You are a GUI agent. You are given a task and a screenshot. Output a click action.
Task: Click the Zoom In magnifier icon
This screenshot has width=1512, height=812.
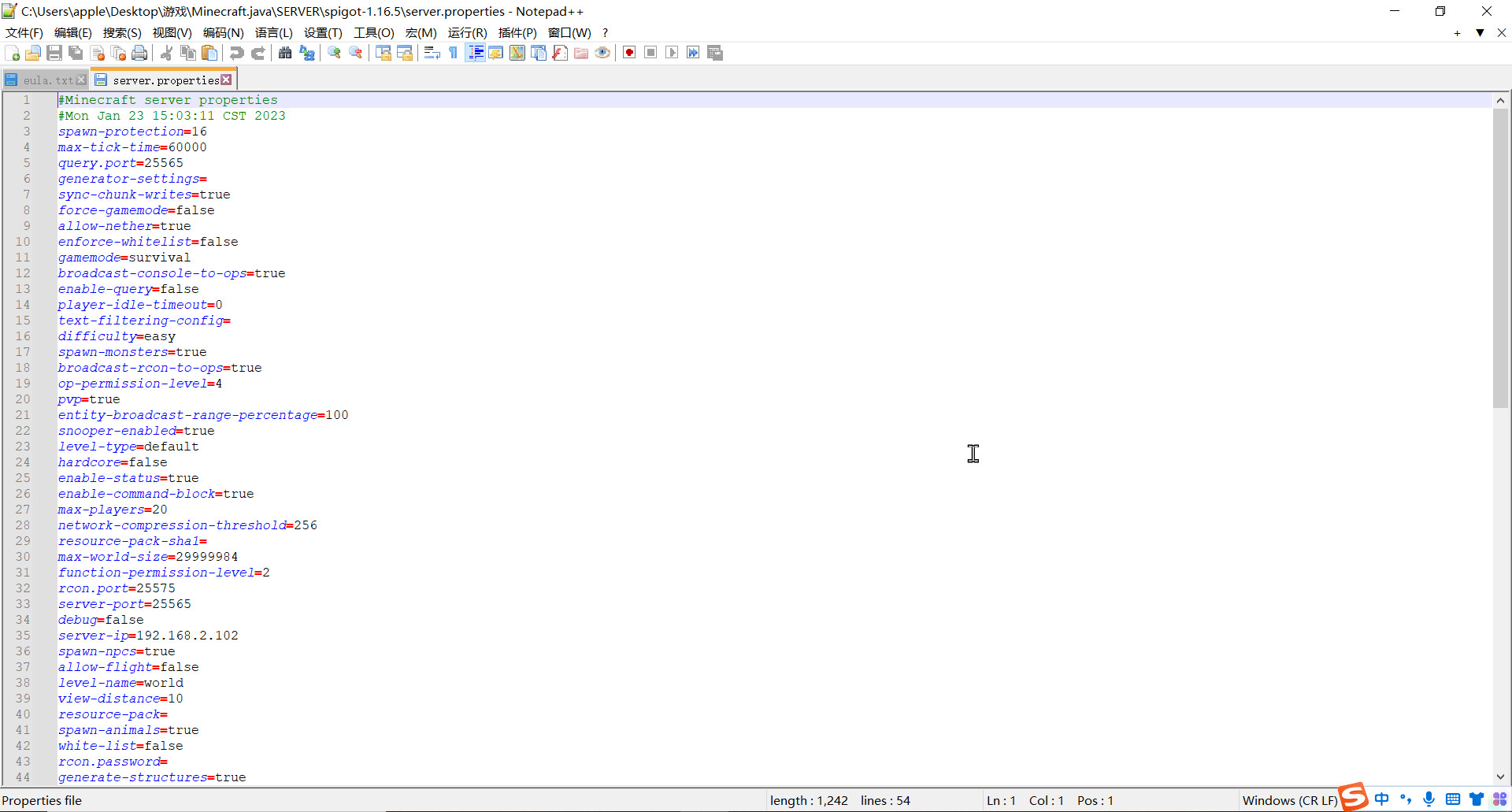335,53
